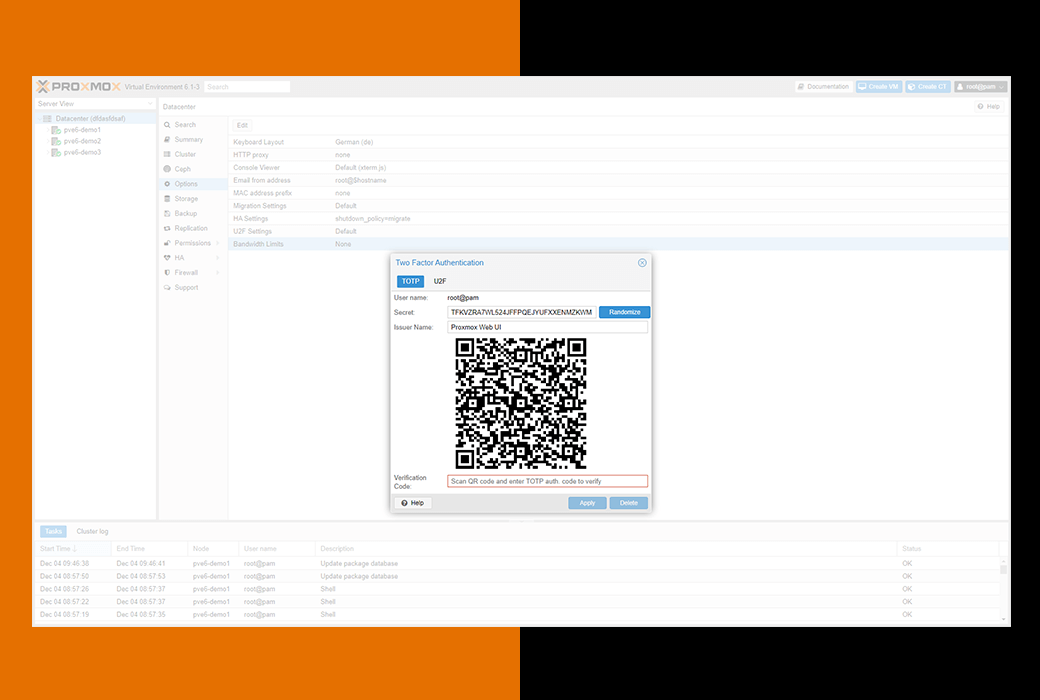Select pve6-demo3 node icon

(x=56, y=153)
